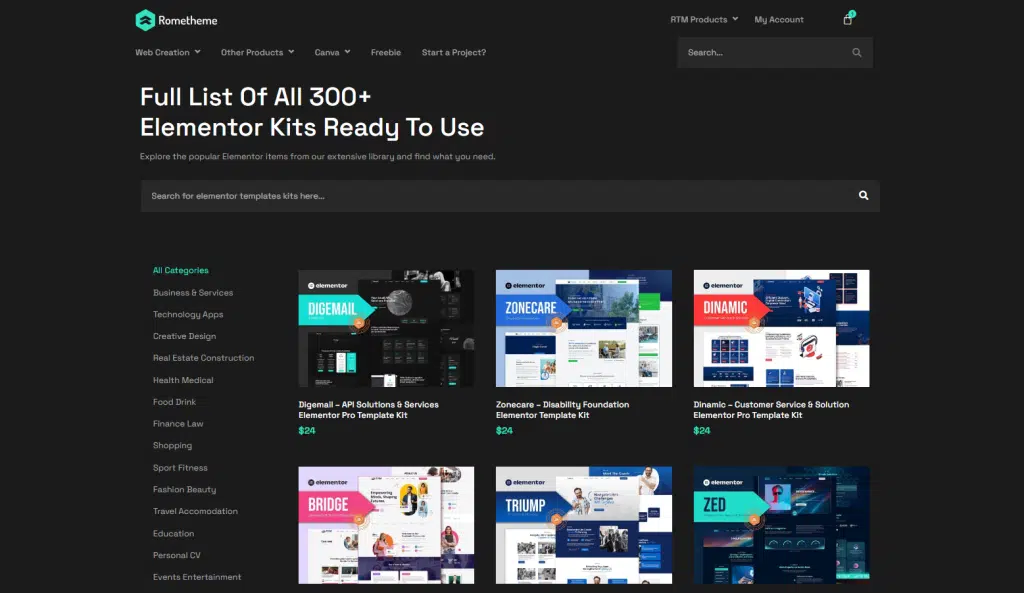1024x593 pixels.
Task: Filter by Personal CV category
Action: click(176, 555)
